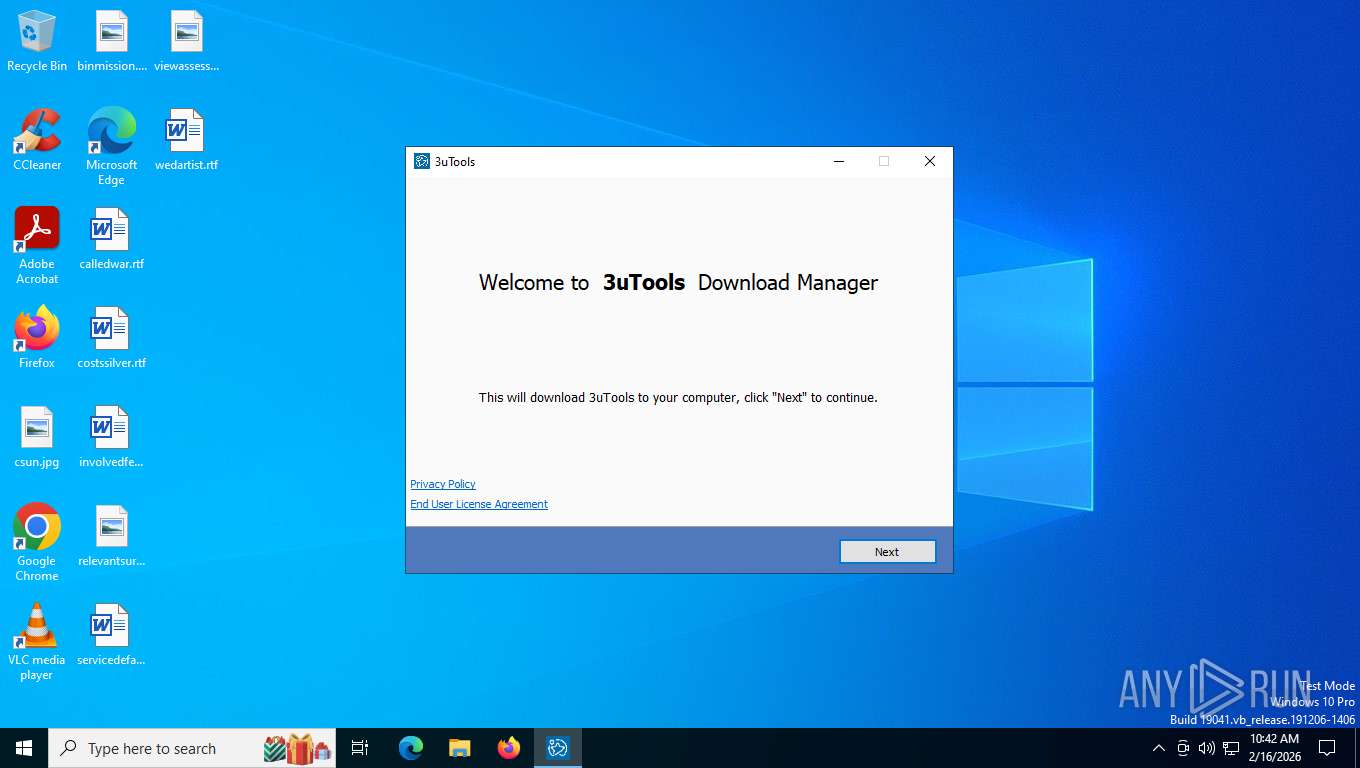The image size is (1360, 768).
Task: Open File Explorer from the taskbar
Action: pos(460,748)
